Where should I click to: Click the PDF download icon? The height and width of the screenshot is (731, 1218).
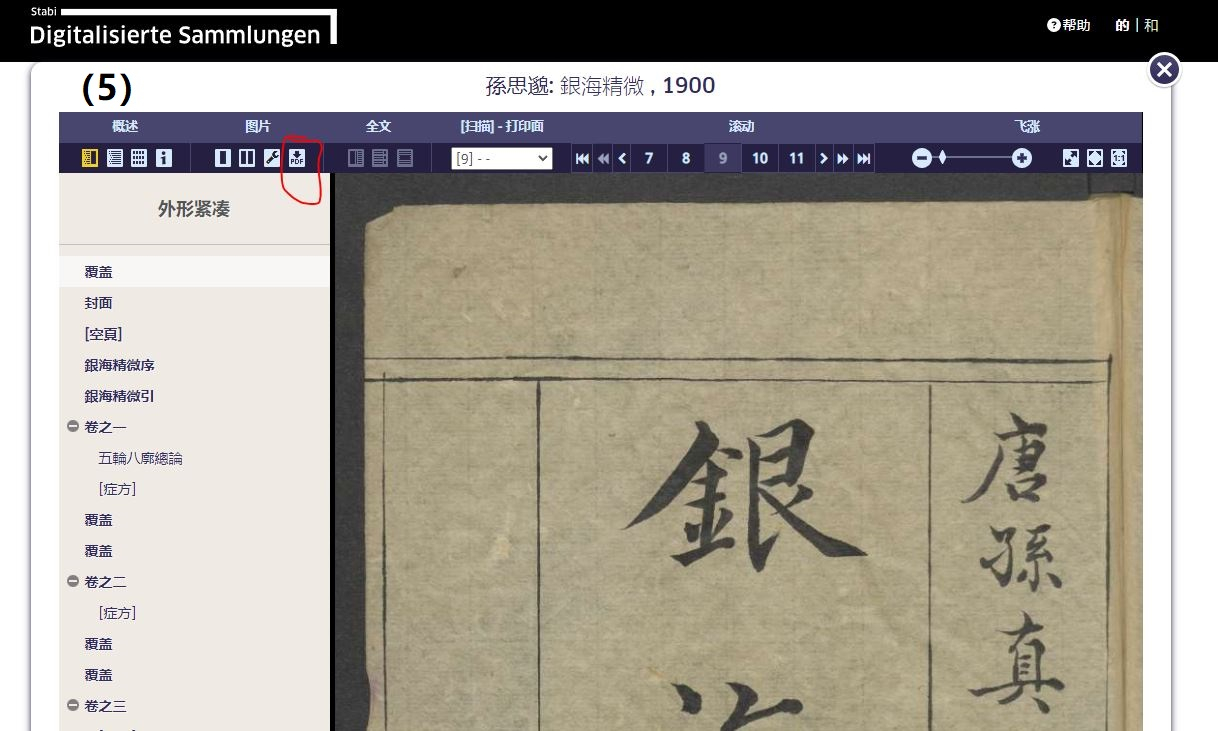pyautogui.click(x=297, y=158)
